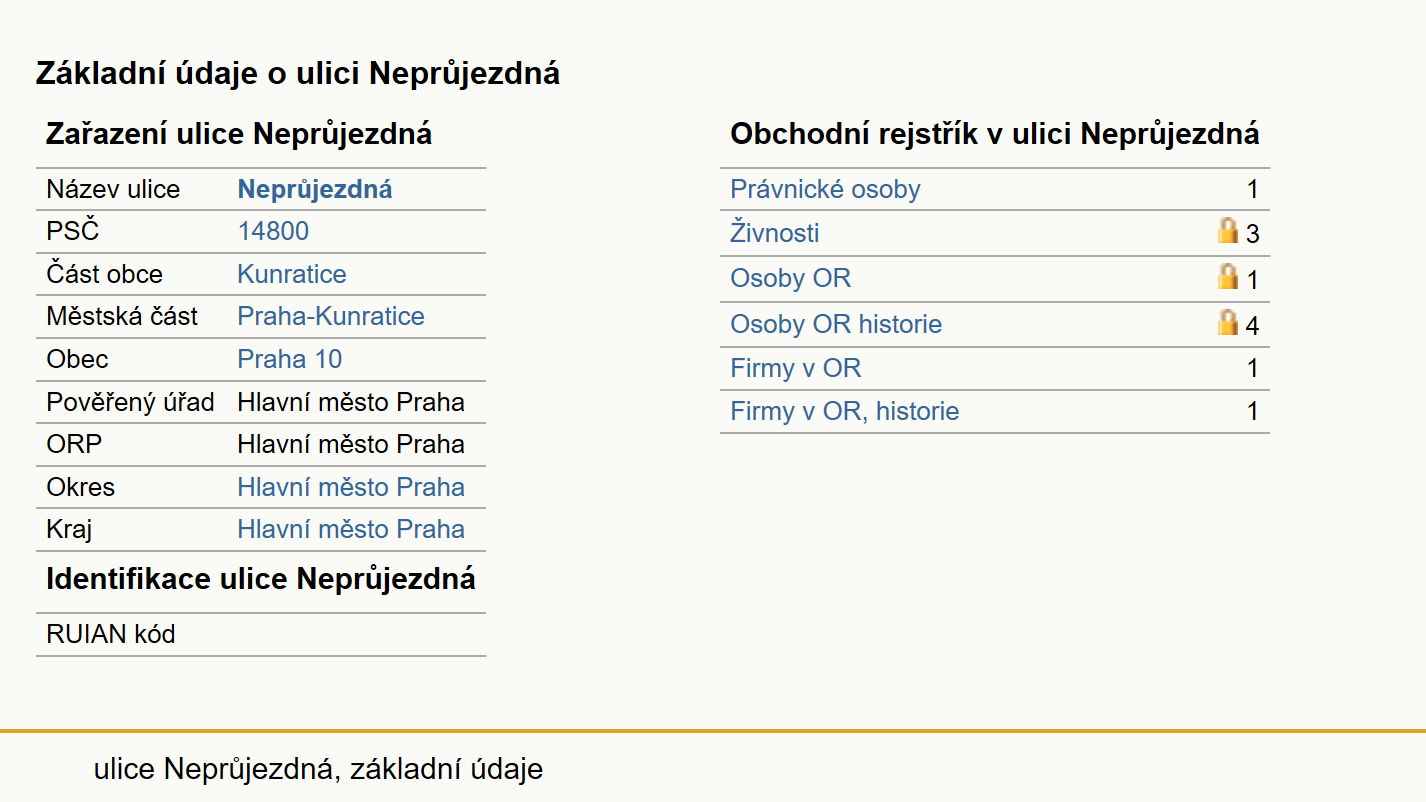Click the Identifikace ulice Neprůjezdná heading

[261, 579]
